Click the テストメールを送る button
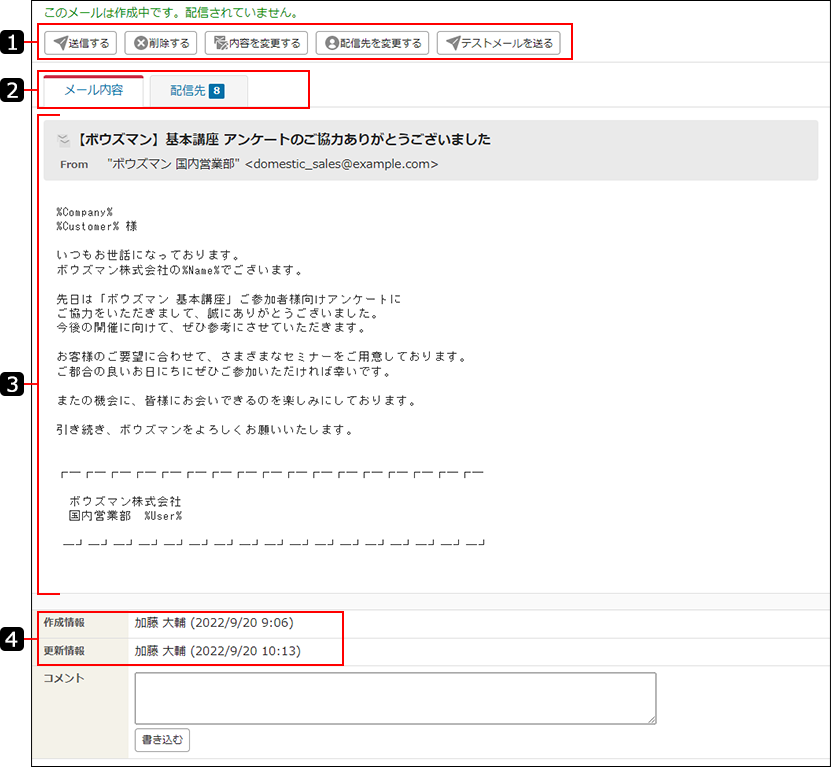Image resolution: width=831 pixels, height=767 pixels. pos(499,43)
